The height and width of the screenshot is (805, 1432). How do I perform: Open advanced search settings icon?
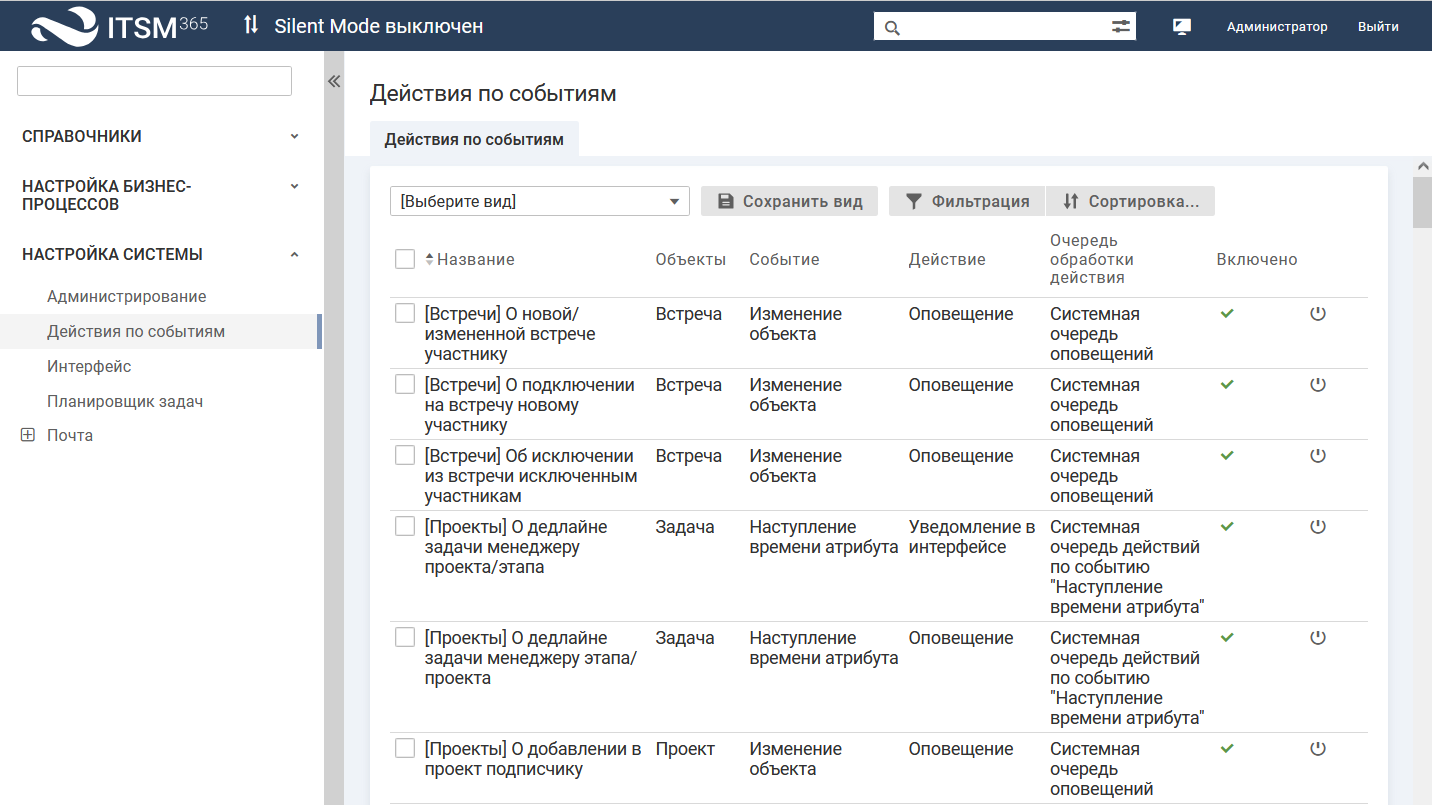coord(1120,27)
